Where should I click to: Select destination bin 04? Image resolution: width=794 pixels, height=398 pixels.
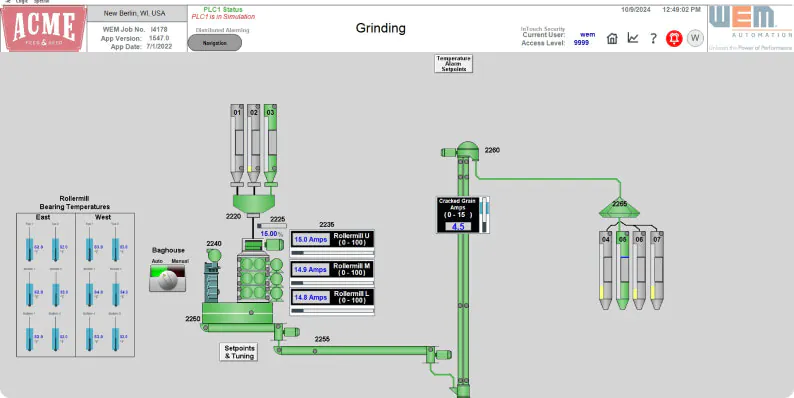[606, 270]
